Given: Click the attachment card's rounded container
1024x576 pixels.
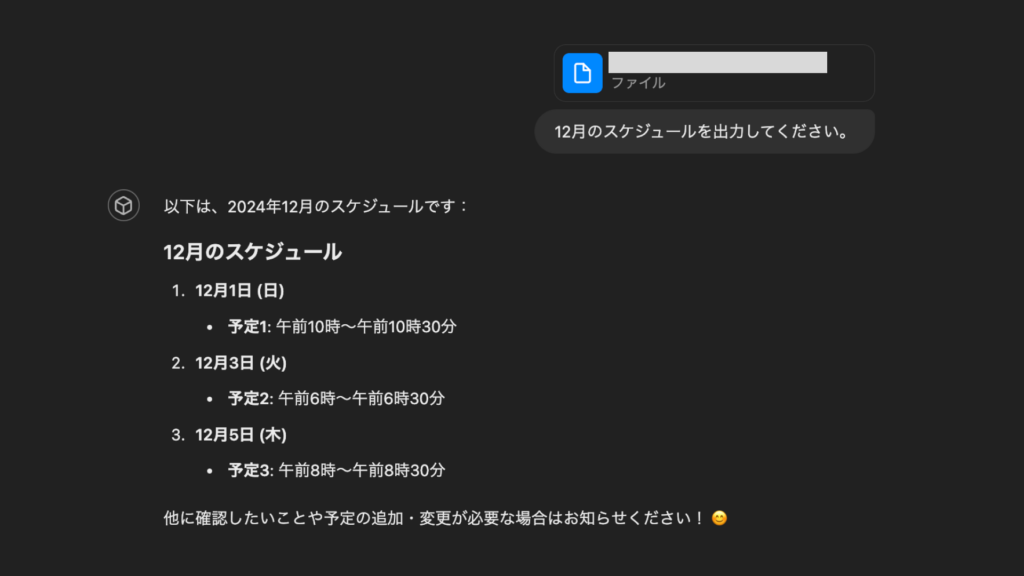Looking at the screenshot, I should point(714,72).
